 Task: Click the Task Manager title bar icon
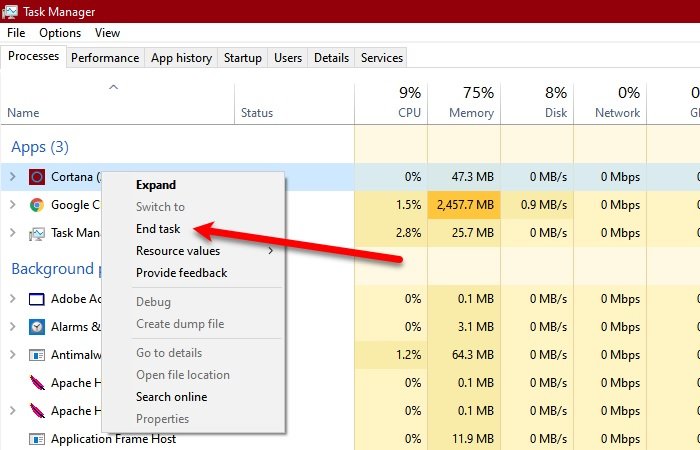(x=10, y=11)
